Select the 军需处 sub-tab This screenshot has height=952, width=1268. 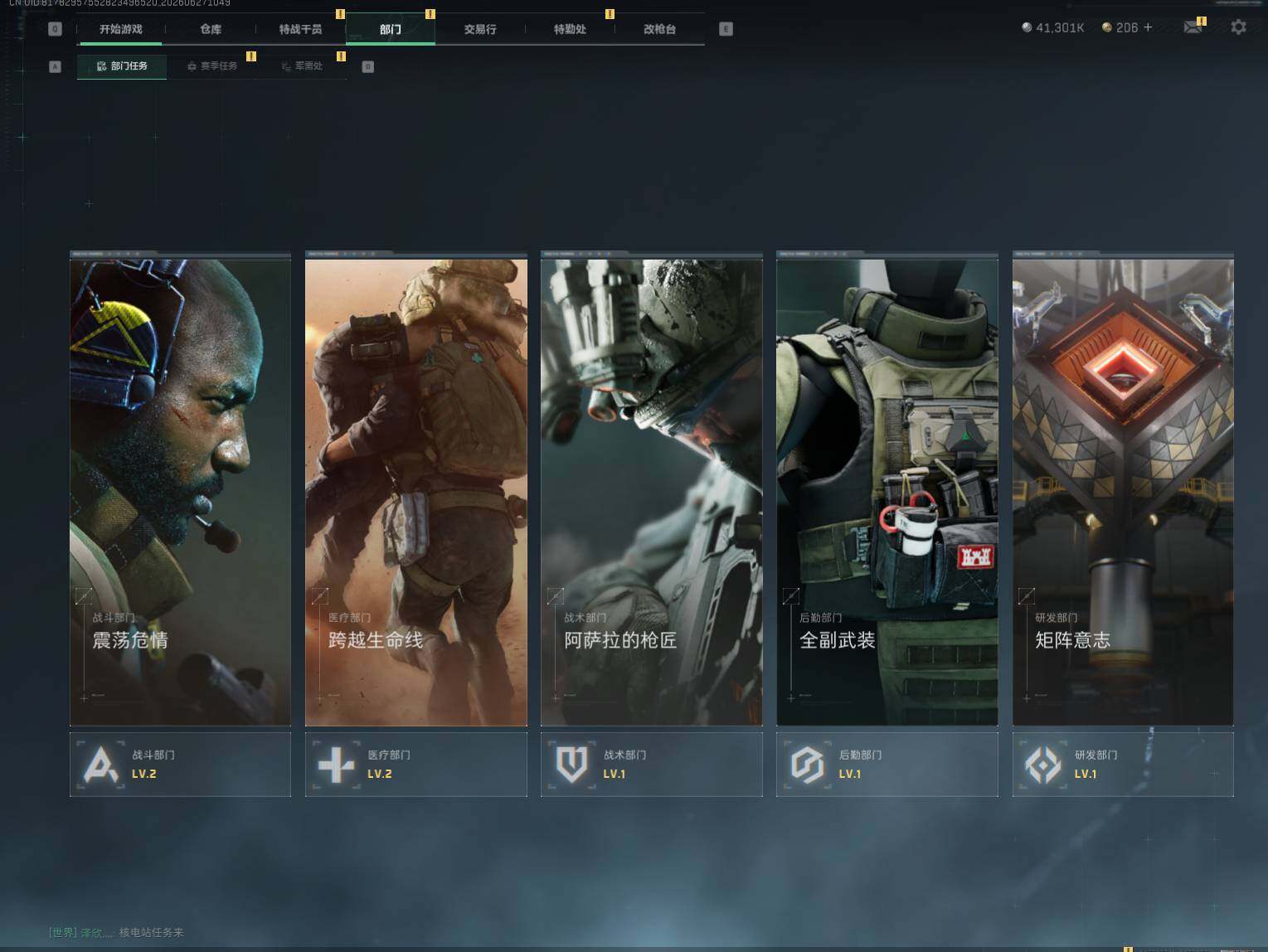click(302, 66)
